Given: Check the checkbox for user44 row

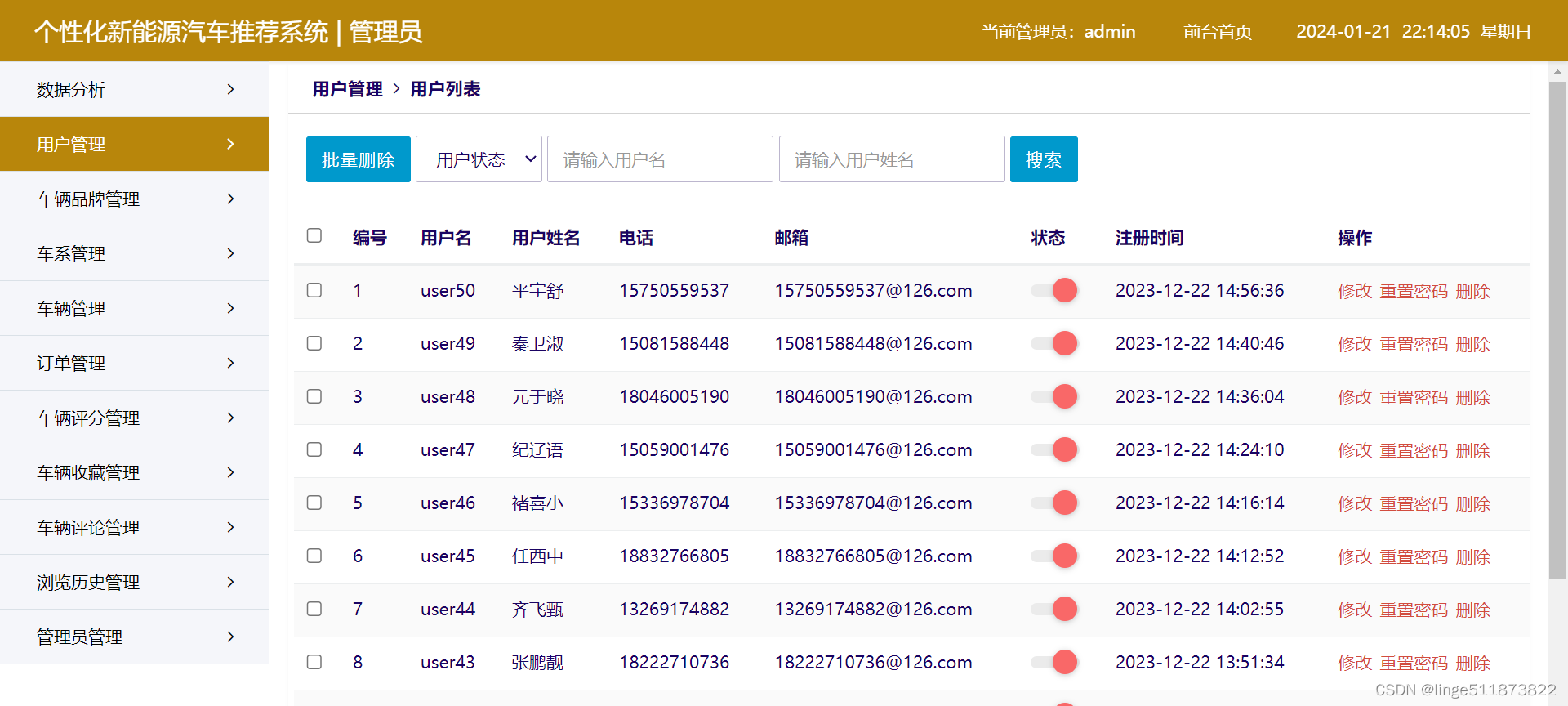Looking at the screenshot, I should [x=314, y=609].
